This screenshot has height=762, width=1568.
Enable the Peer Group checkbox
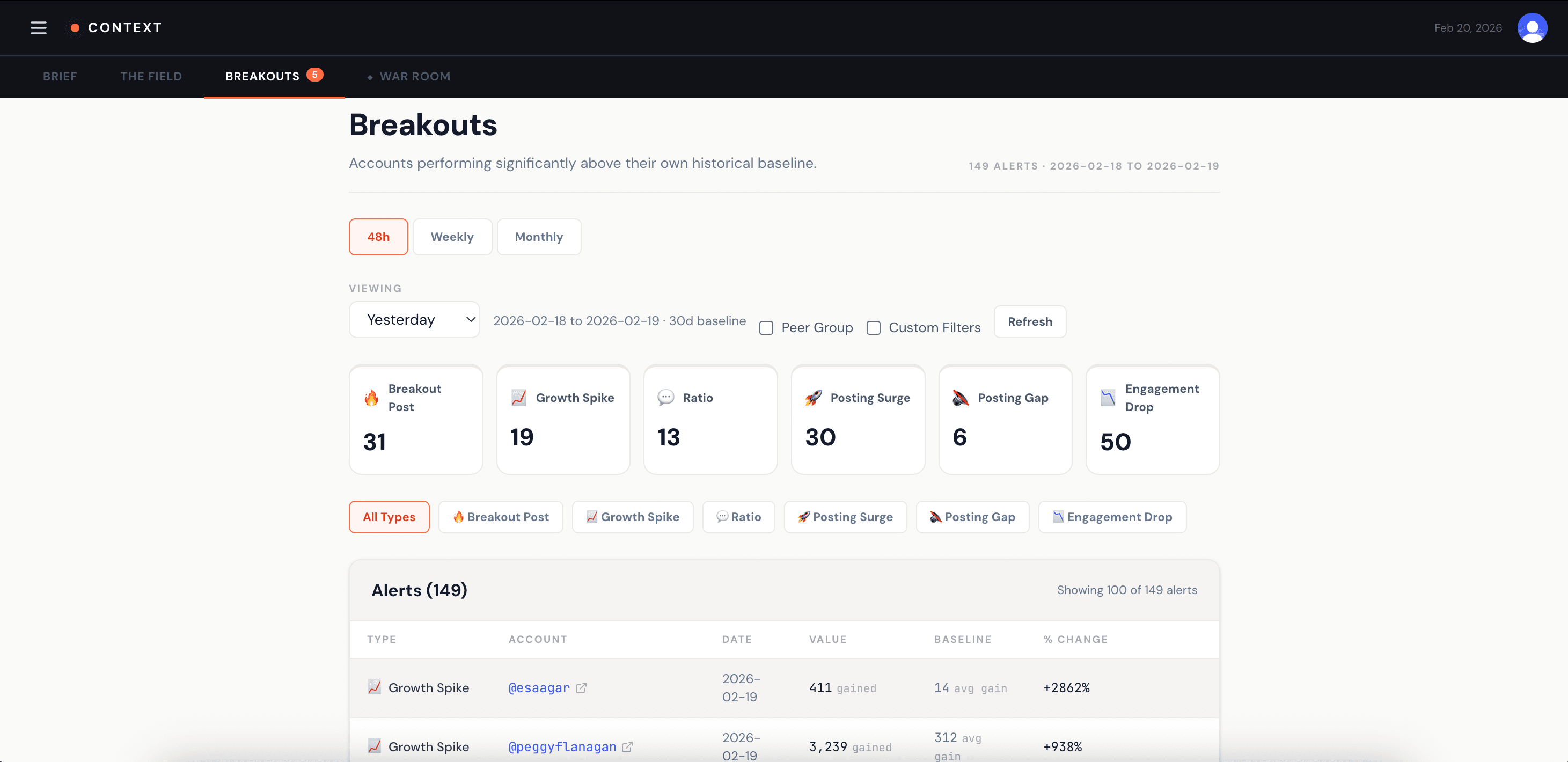(766, 327)
